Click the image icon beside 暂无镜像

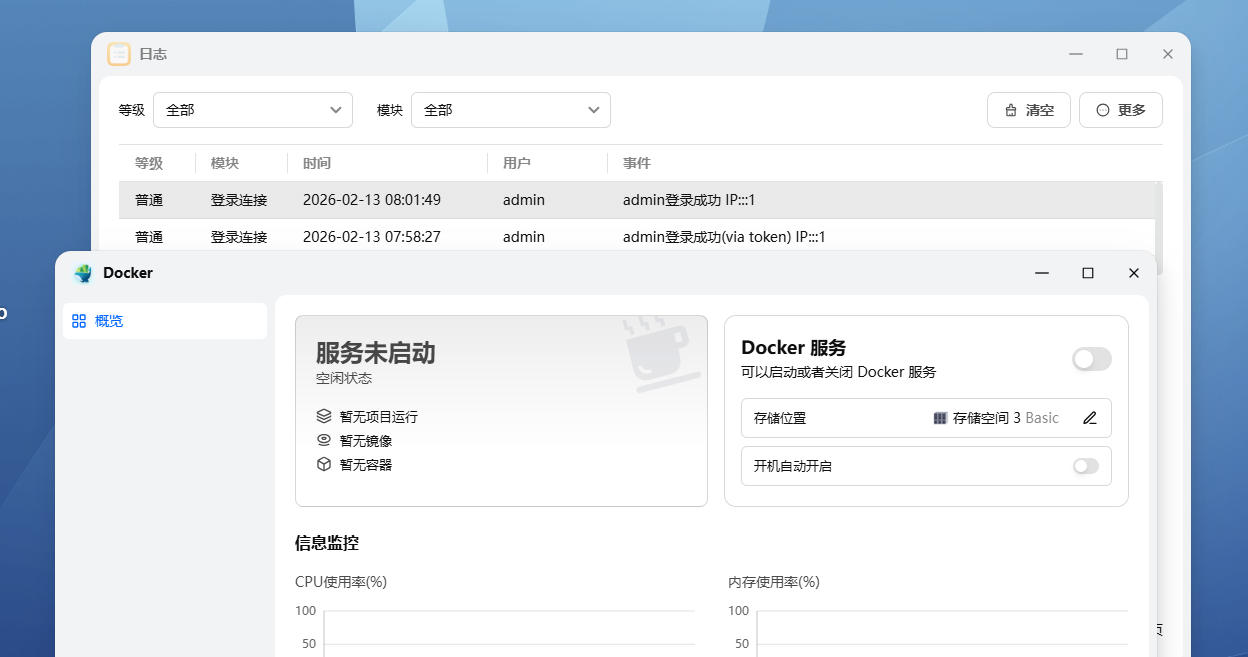click(324, 440)
